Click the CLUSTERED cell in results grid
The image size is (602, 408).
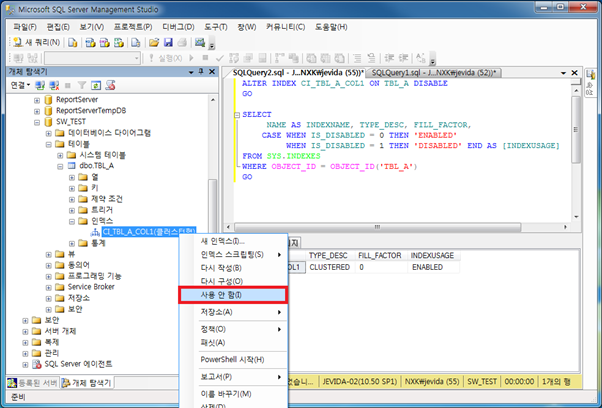pyautogui.click(x=329, y=267)
